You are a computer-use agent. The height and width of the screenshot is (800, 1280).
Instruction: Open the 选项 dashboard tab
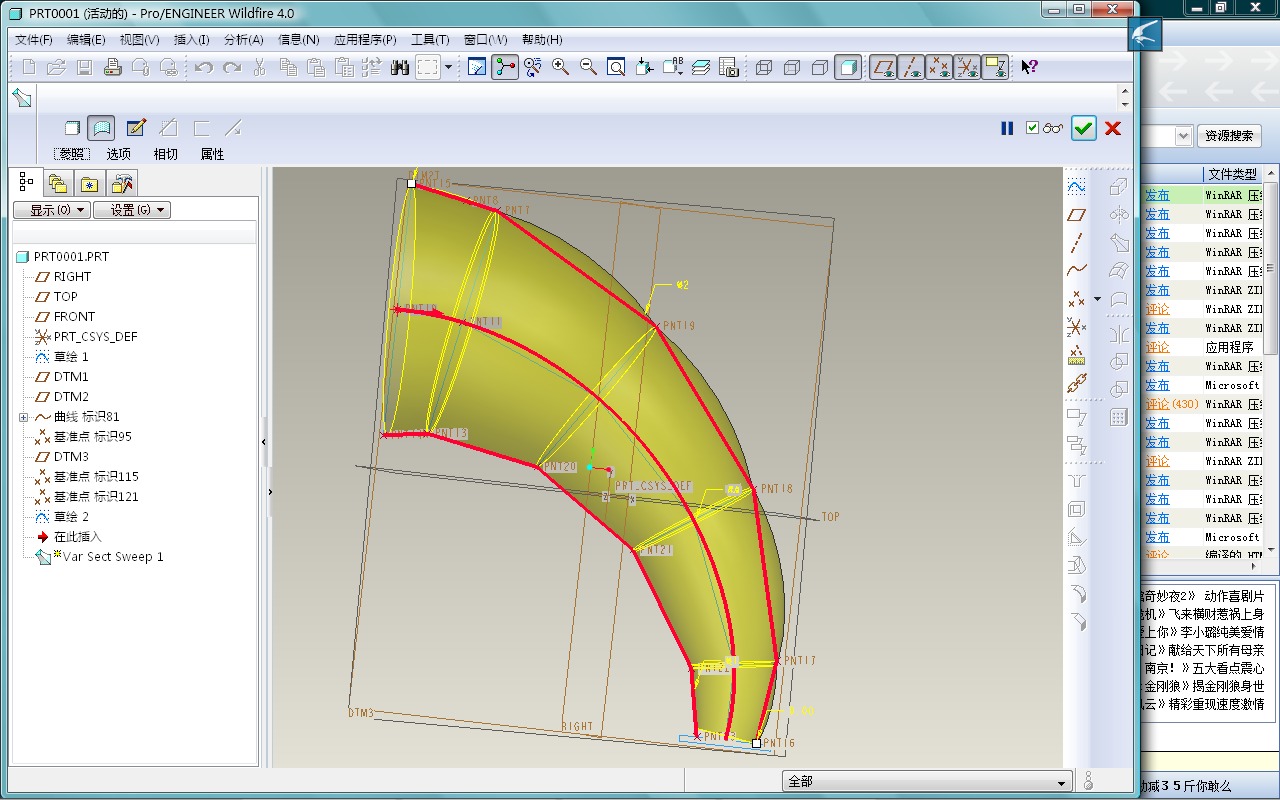[119, 154]
